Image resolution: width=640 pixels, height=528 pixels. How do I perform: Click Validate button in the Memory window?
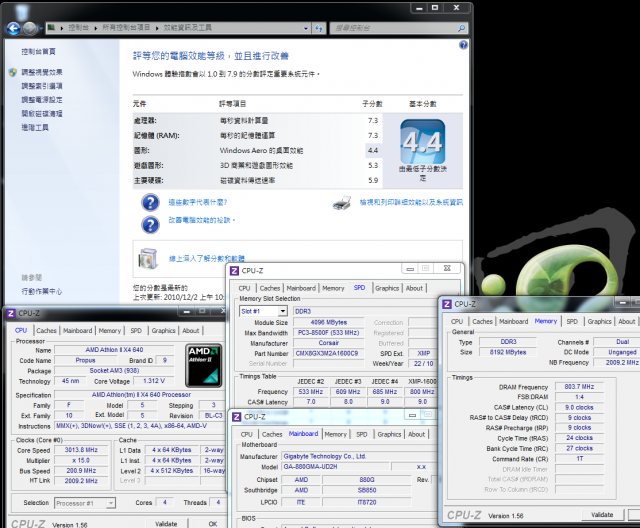(602, 515)
